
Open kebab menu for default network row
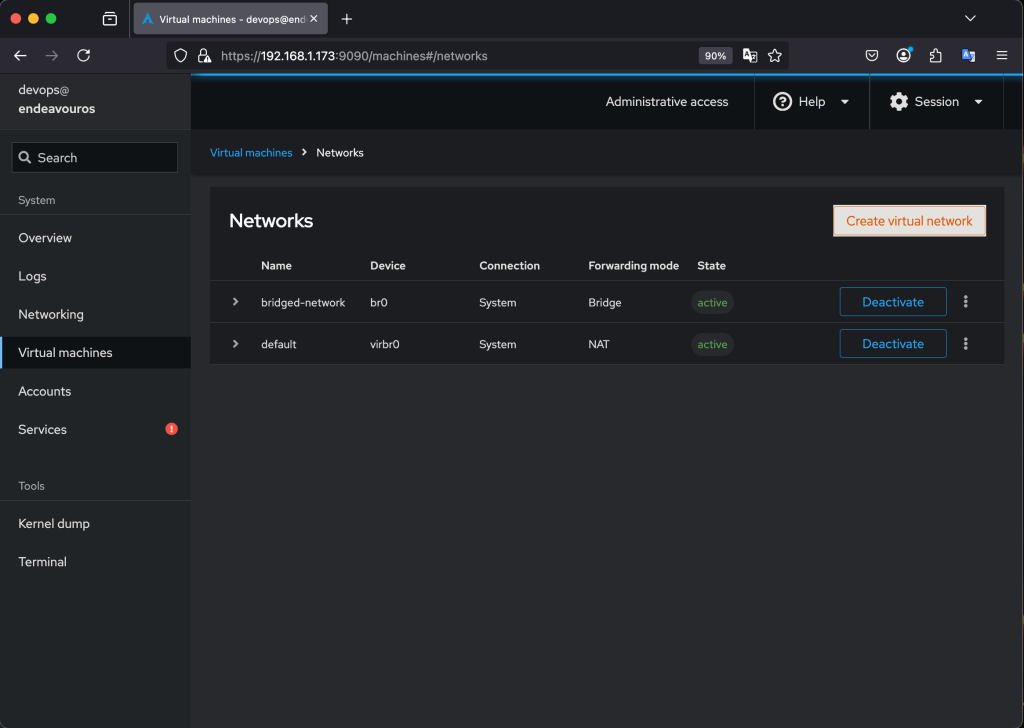point(965,344)
